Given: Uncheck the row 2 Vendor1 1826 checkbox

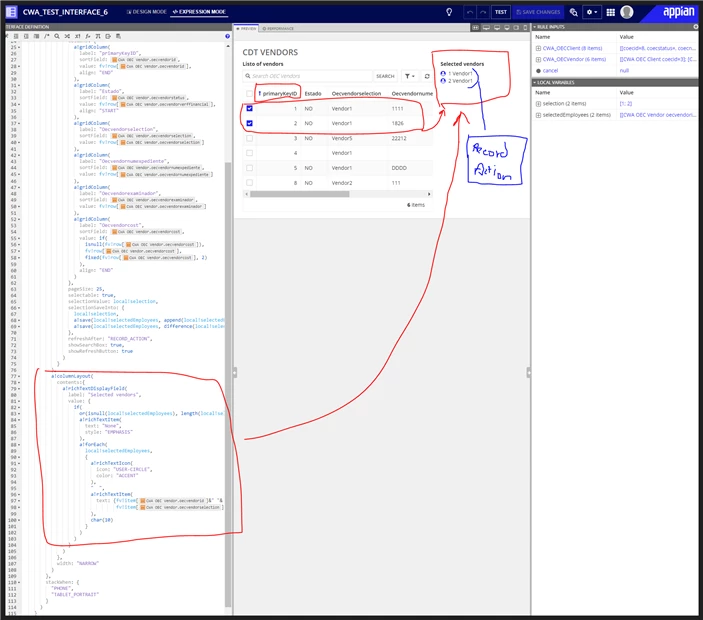Looking at the screenshot, I should (x=249, y=123).
